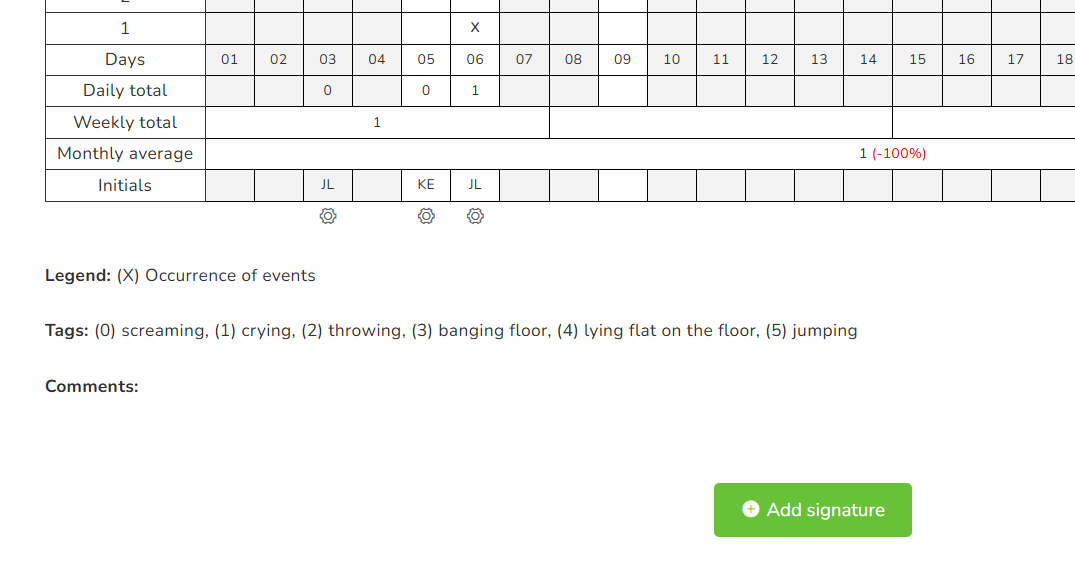Click the KE initials cell

pyautogui.click(x=426, y=185)
